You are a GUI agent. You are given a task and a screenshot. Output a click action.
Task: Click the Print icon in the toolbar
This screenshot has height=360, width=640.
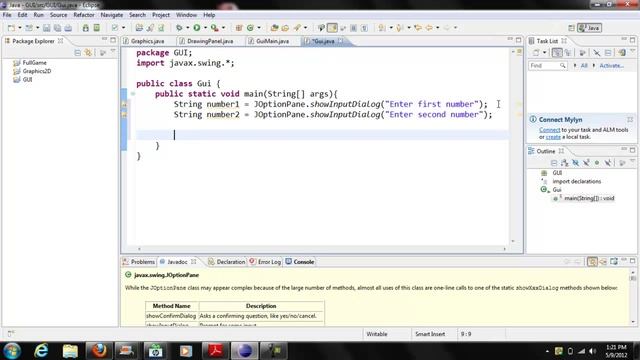tap(68, 28)
